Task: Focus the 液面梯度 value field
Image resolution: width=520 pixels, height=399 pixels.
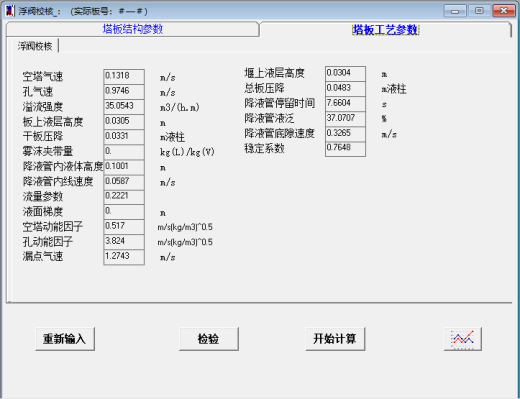Action: pyautogui.click(x=124, y=212)
